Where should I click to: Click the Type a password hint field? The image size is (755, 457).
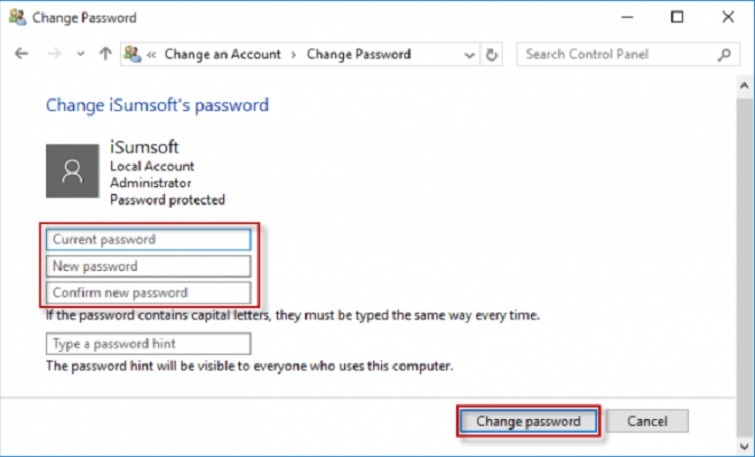click(148, 344)
